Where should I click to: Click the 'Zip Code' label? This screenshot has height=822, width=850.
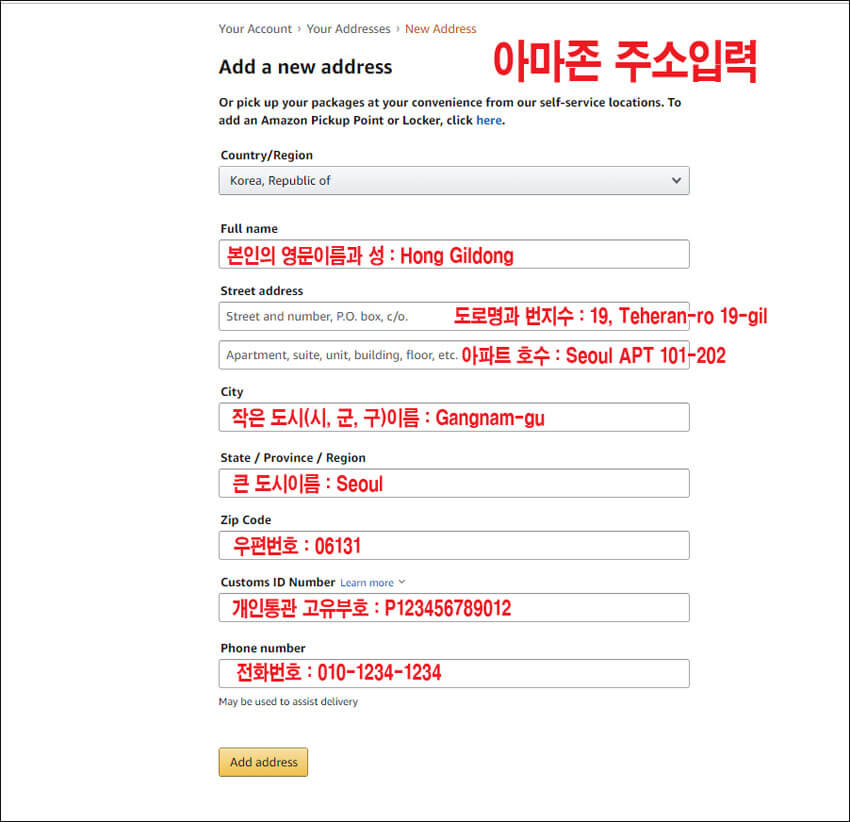[x=246, y=520]
